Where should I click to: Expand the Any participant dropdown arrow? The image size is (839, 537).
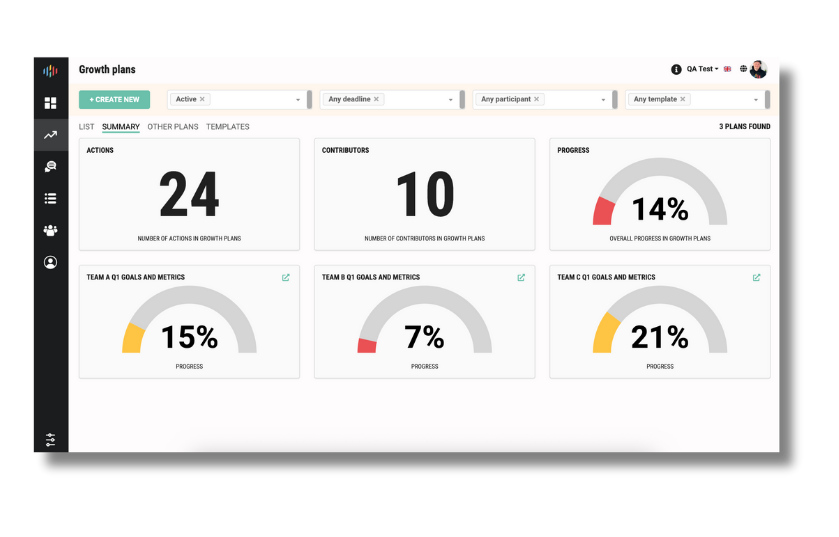tap(603, 100)
